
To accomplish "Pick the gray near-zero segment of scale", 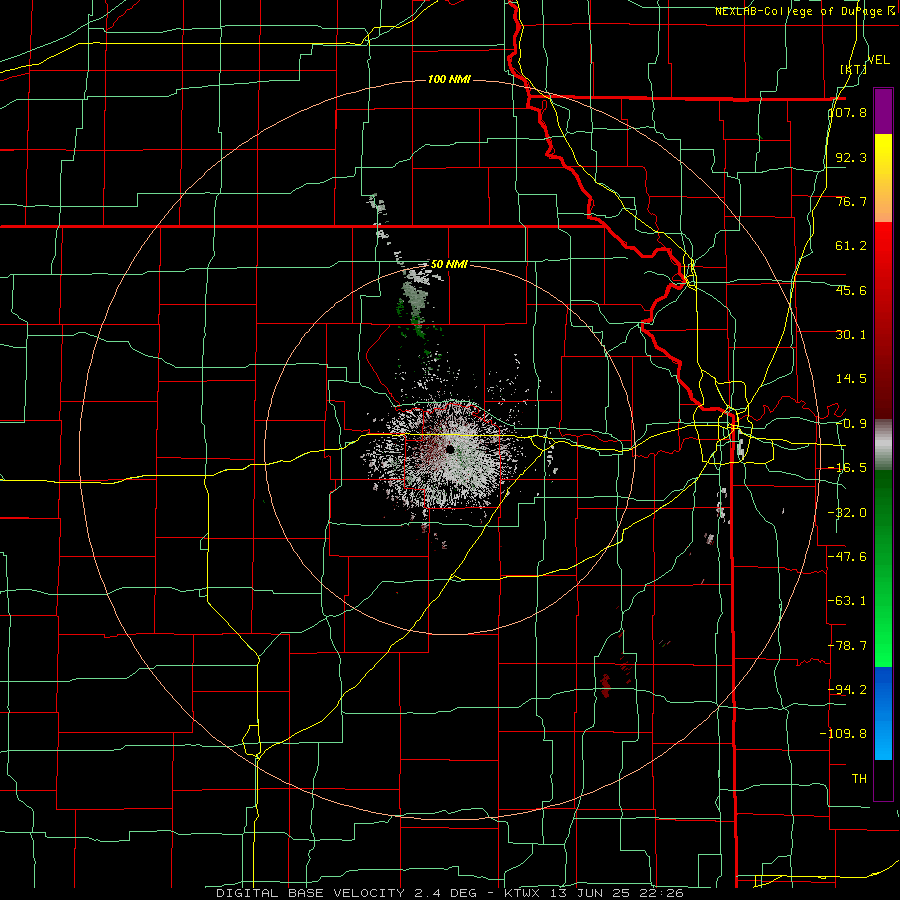I will click(883, 445).
